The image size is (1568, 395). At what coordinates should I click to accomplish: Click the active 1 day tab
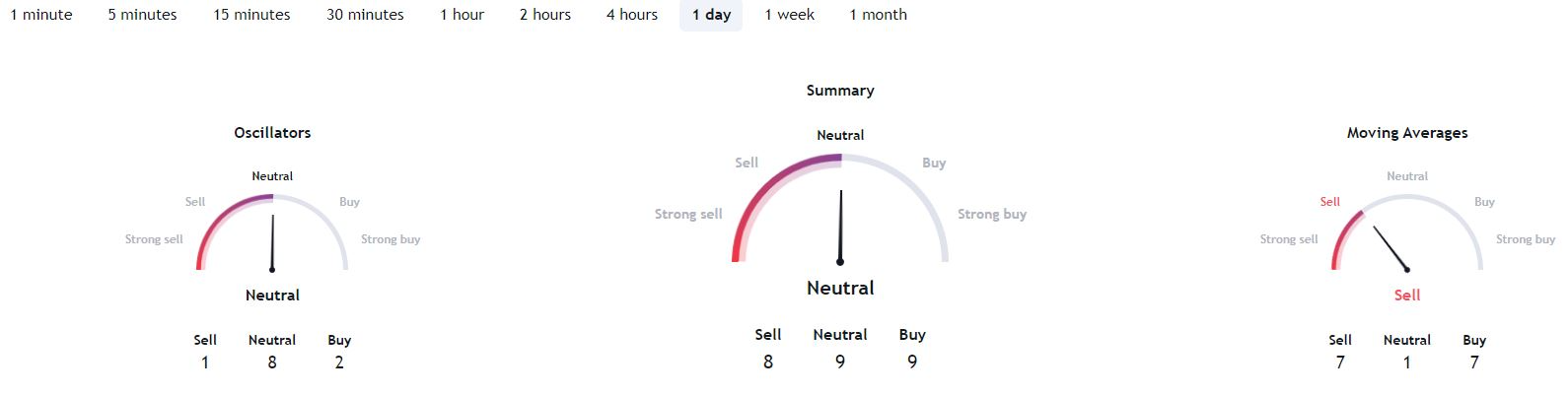(711, 15)
